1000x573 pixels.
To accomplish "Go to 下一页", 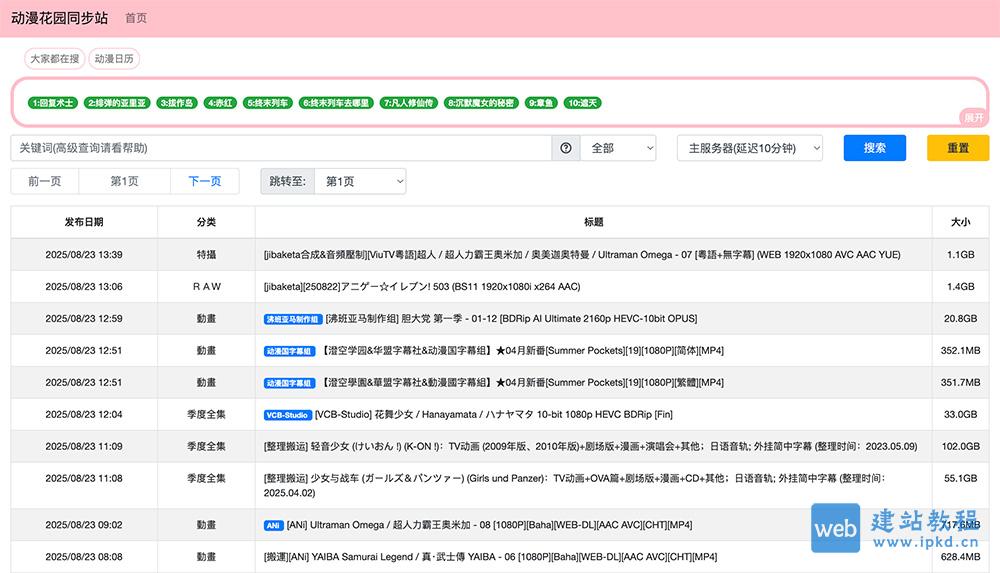I will coord(205,181).
